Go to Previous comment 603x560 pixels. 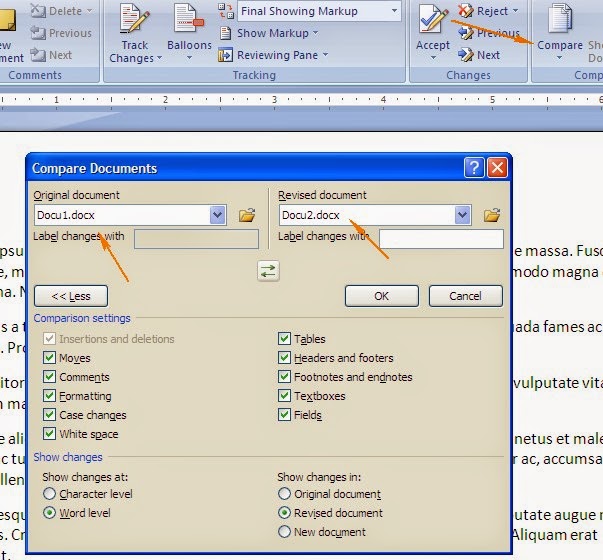click(x=38, y=33)
